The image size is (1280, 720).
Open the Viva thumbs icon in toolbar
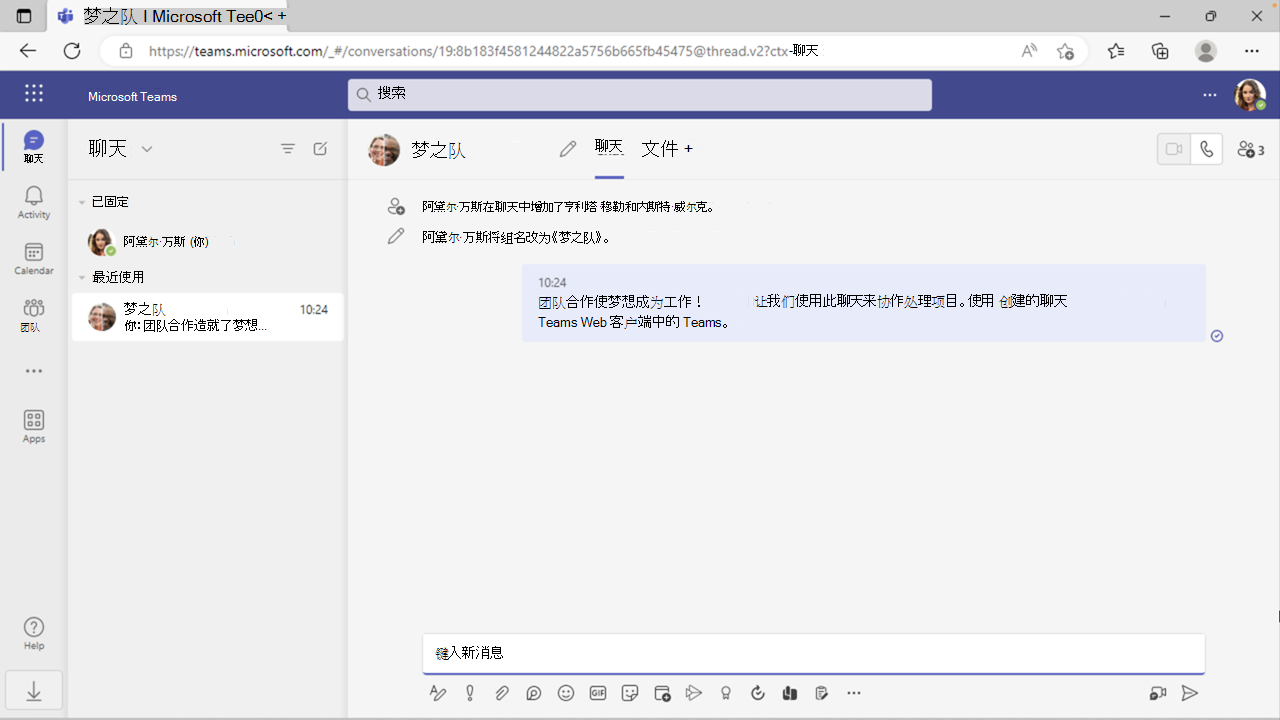click(790, 693)
